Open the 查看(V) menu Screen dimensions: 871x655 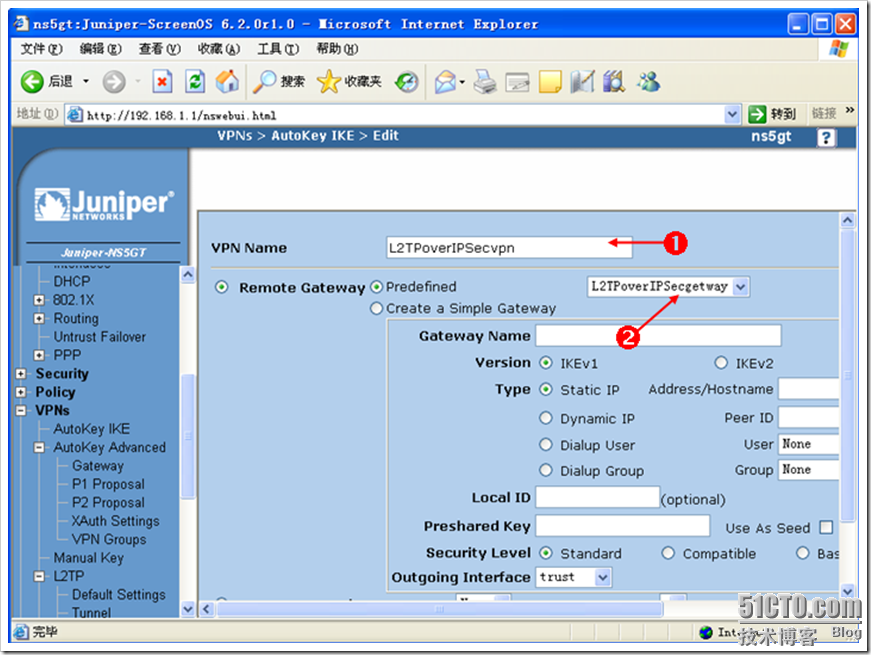click(x=160, y=49)
